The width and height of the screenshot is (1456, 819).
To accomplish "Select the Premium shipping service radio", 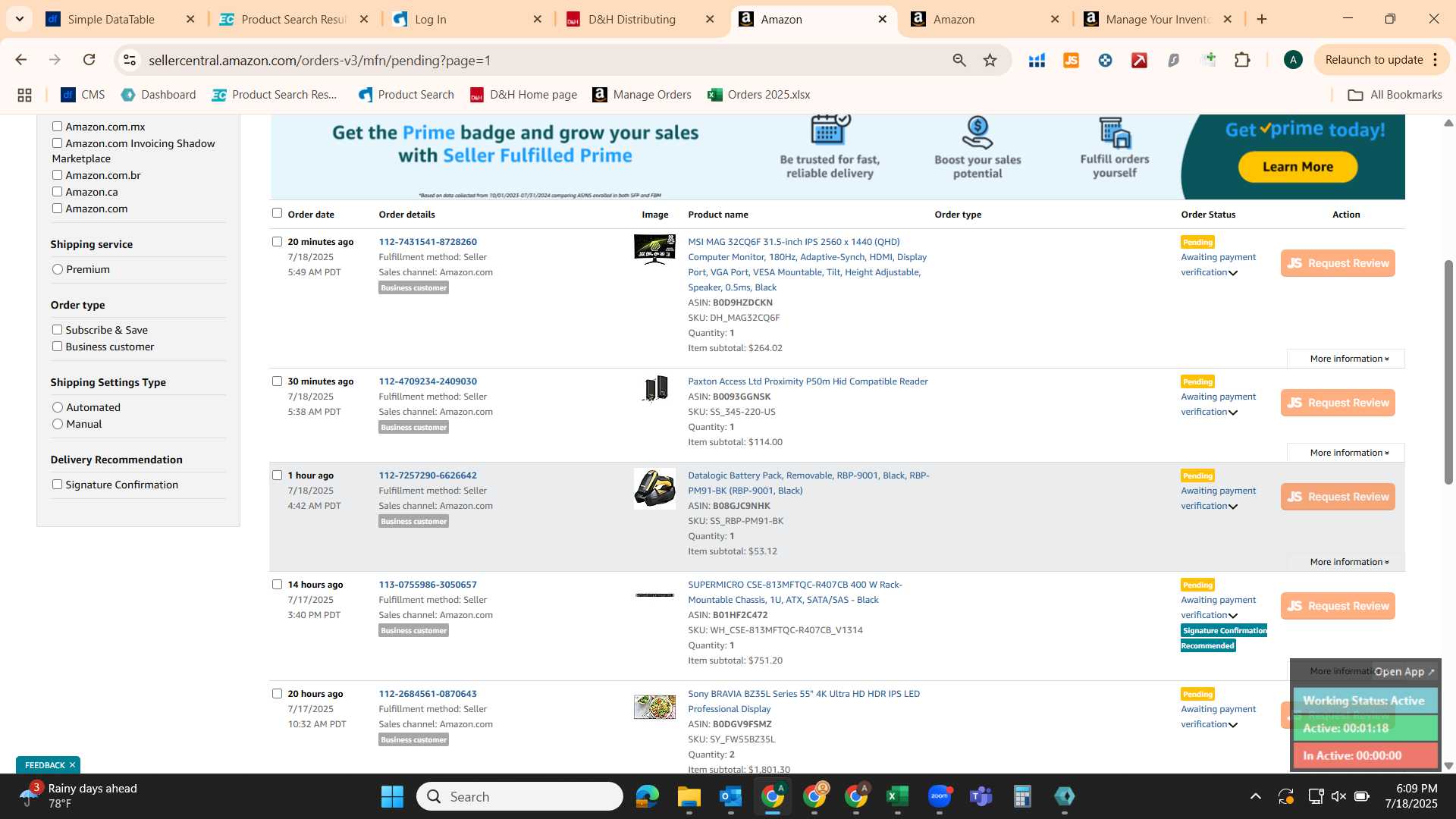I will (58, 269).
